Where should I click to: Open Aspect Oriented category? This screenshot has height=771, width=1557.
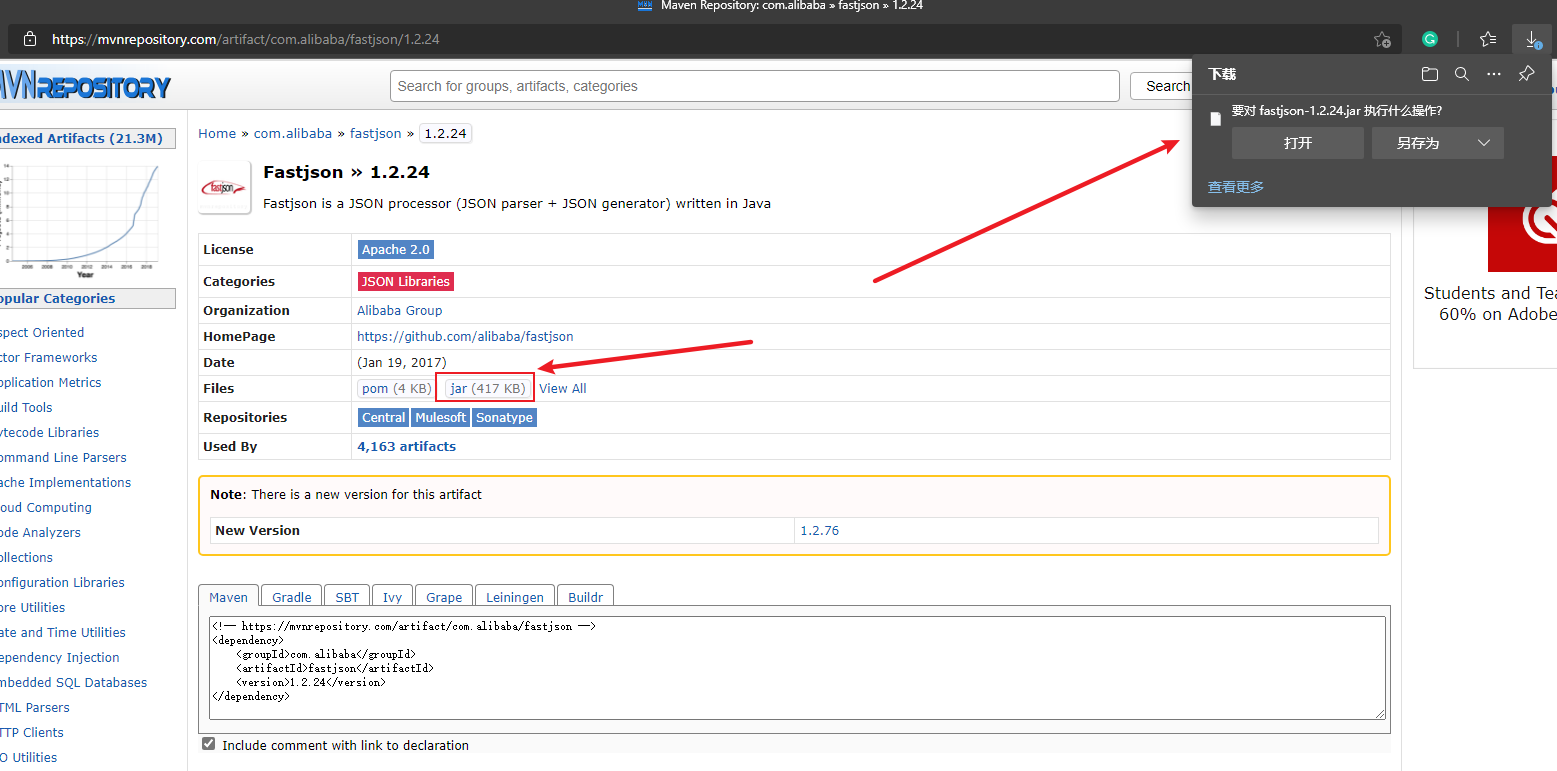point(42,333)
